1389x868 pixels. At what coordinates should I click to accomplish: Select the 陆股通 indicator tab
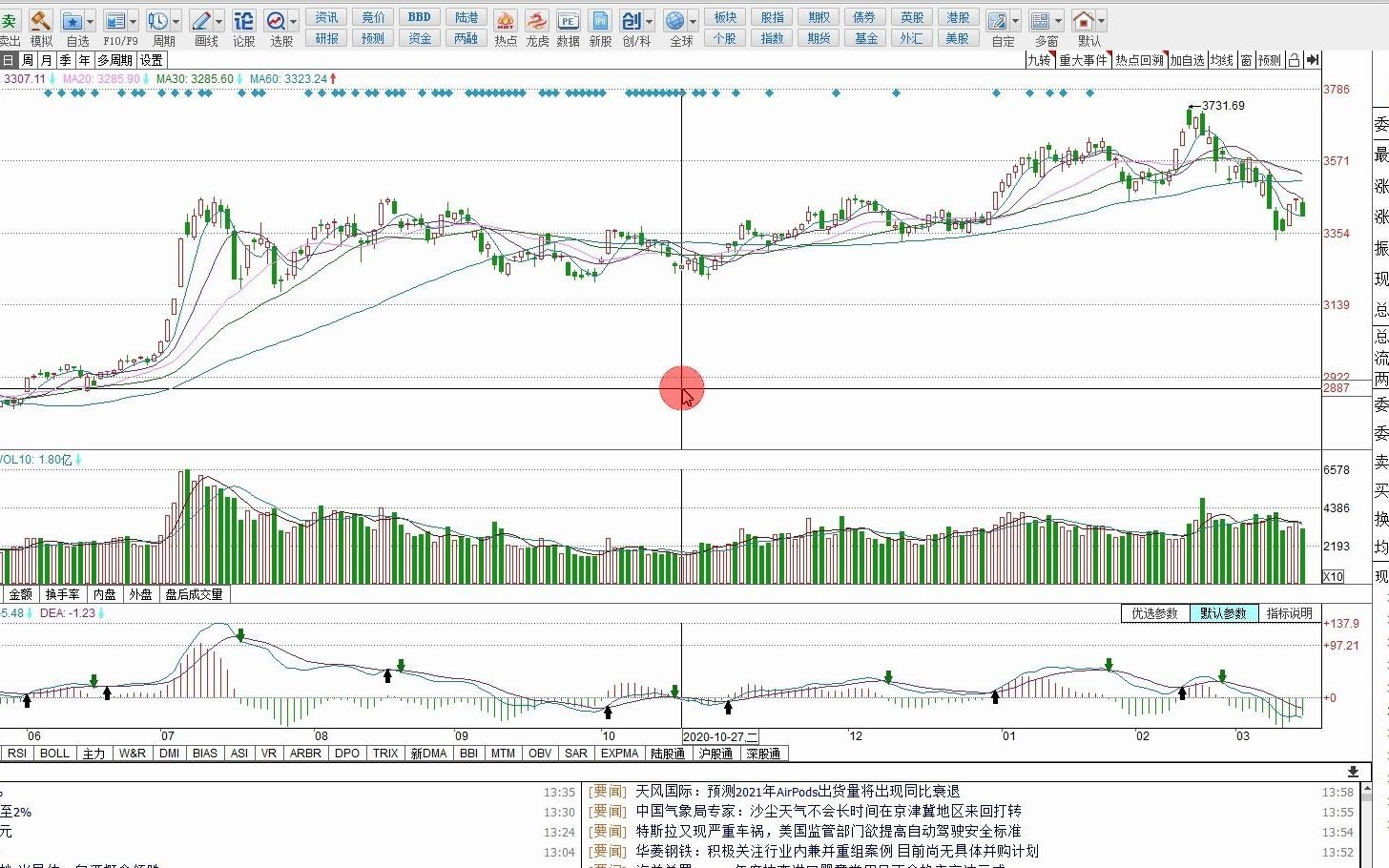pyautogui.click(x=668, y=754)
